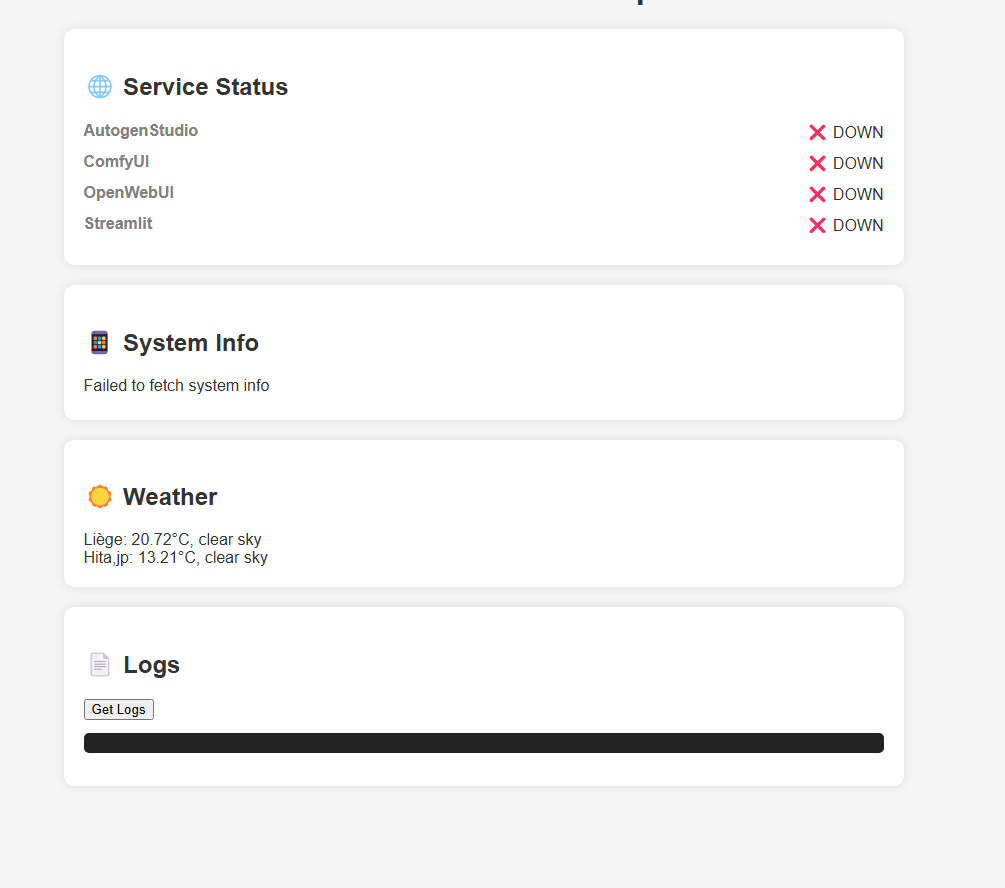The image size is (1005, 888).
Task: Click the Weather section heading
Action: [170, 497]
